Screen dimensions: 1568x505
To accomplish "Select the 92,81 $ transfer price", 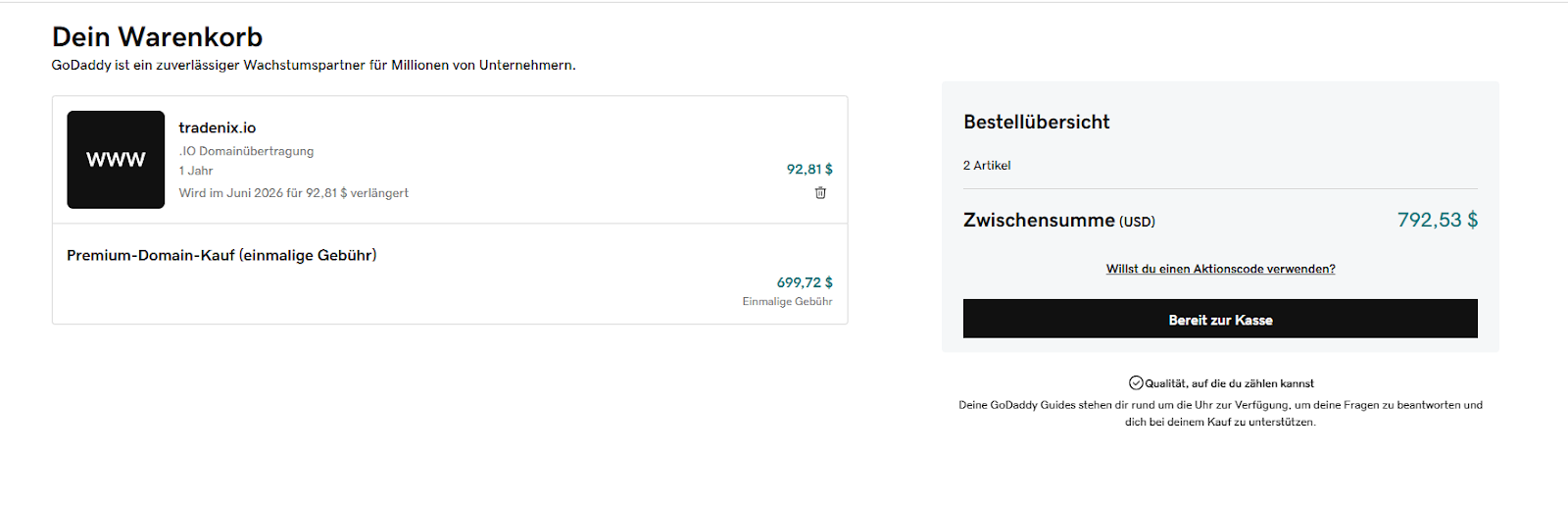I will pyautogui.click(x=809, y=169).
